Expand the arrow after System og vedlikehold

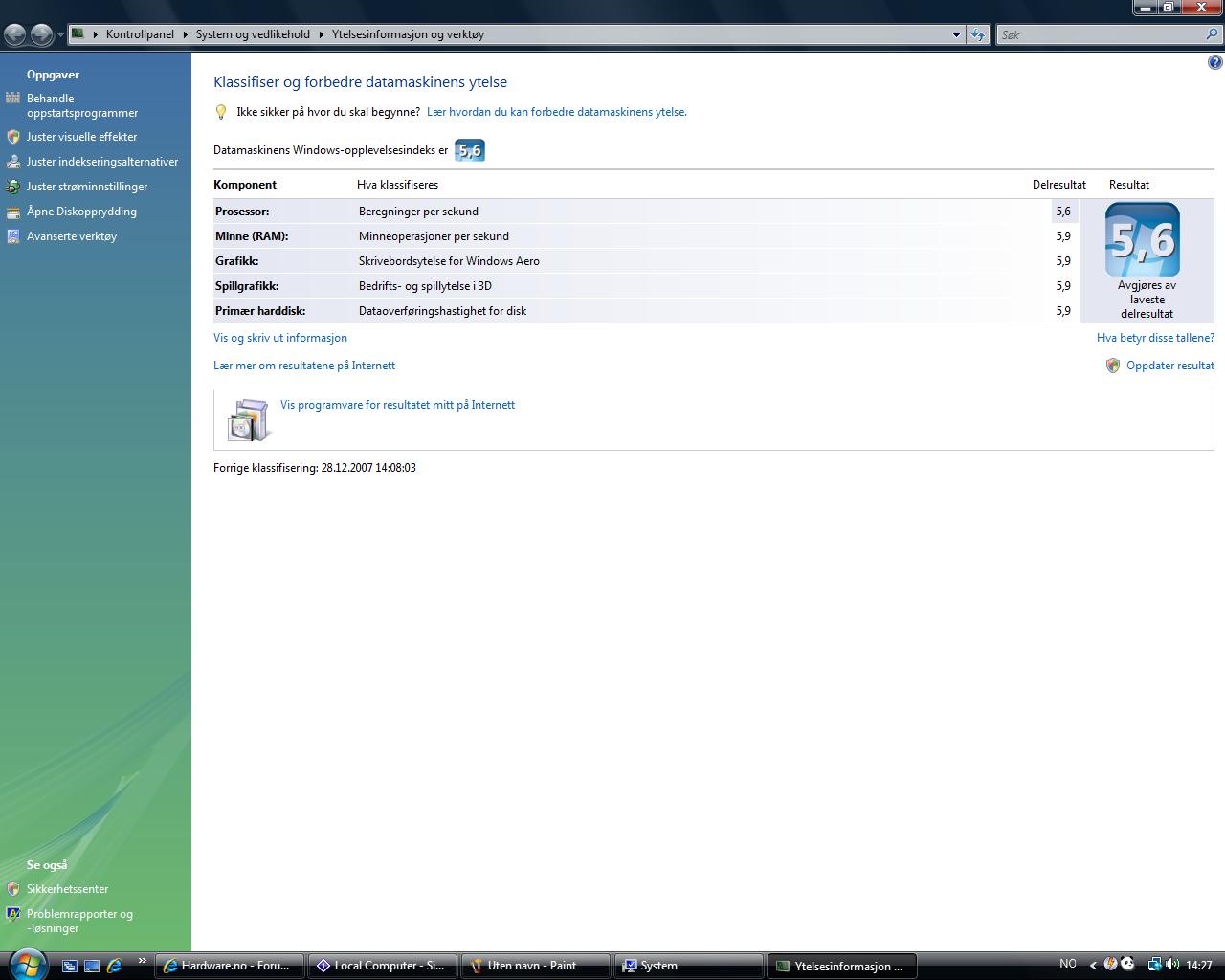pyautogui.click(x=322, y=34)
